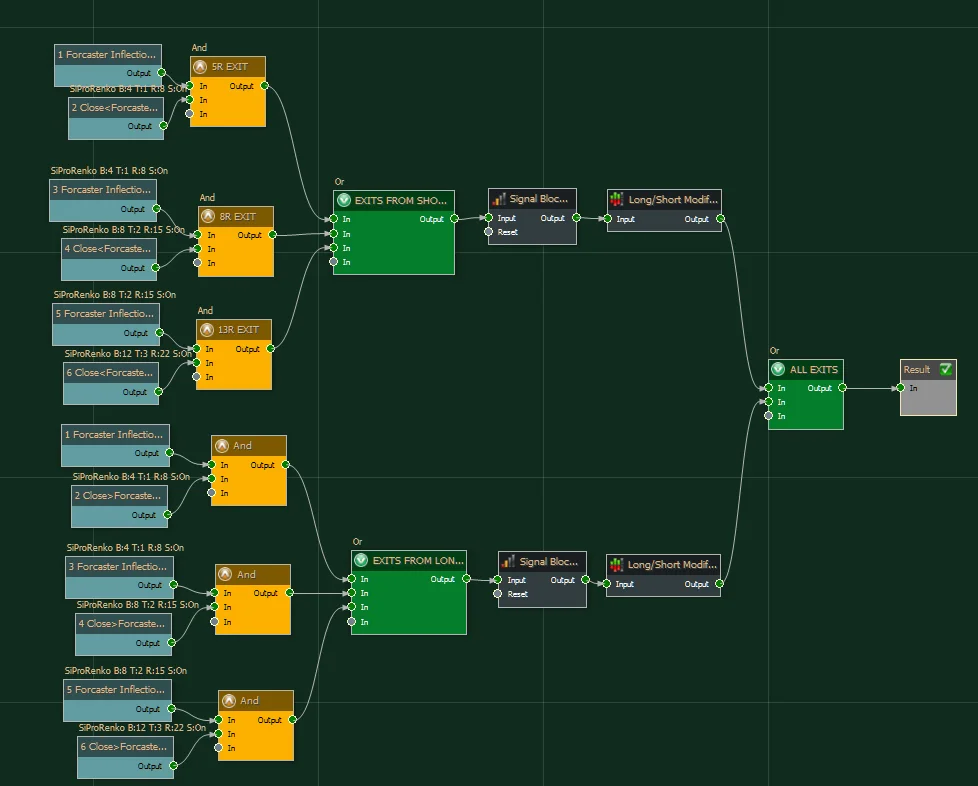Image resolution: width=978 pixels, height=786 pixels.
Task: Click the In port of the Result node
Action: pos(901,388)
